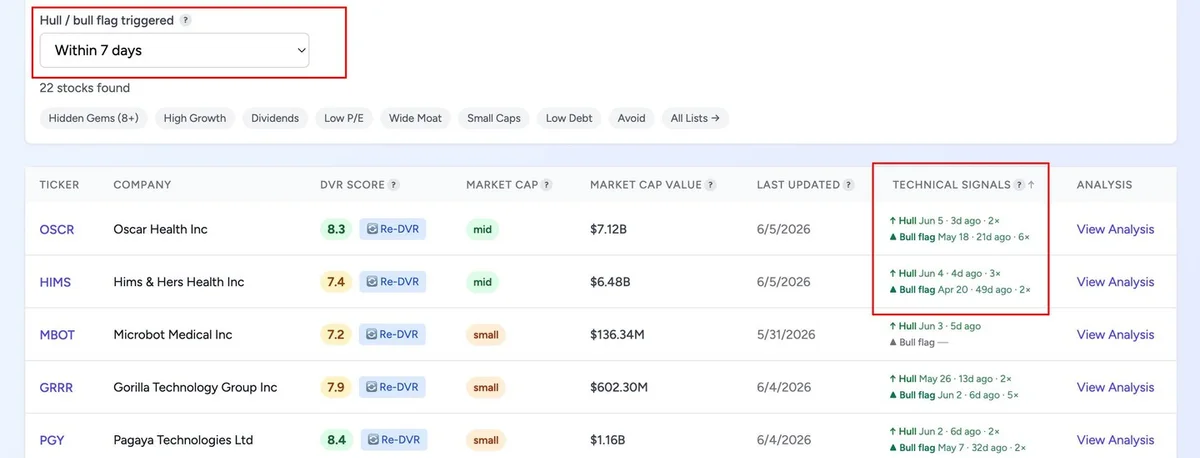Select the Wide Moat list chip
The height and width of the screenshot is (458, 1200).
415,118
